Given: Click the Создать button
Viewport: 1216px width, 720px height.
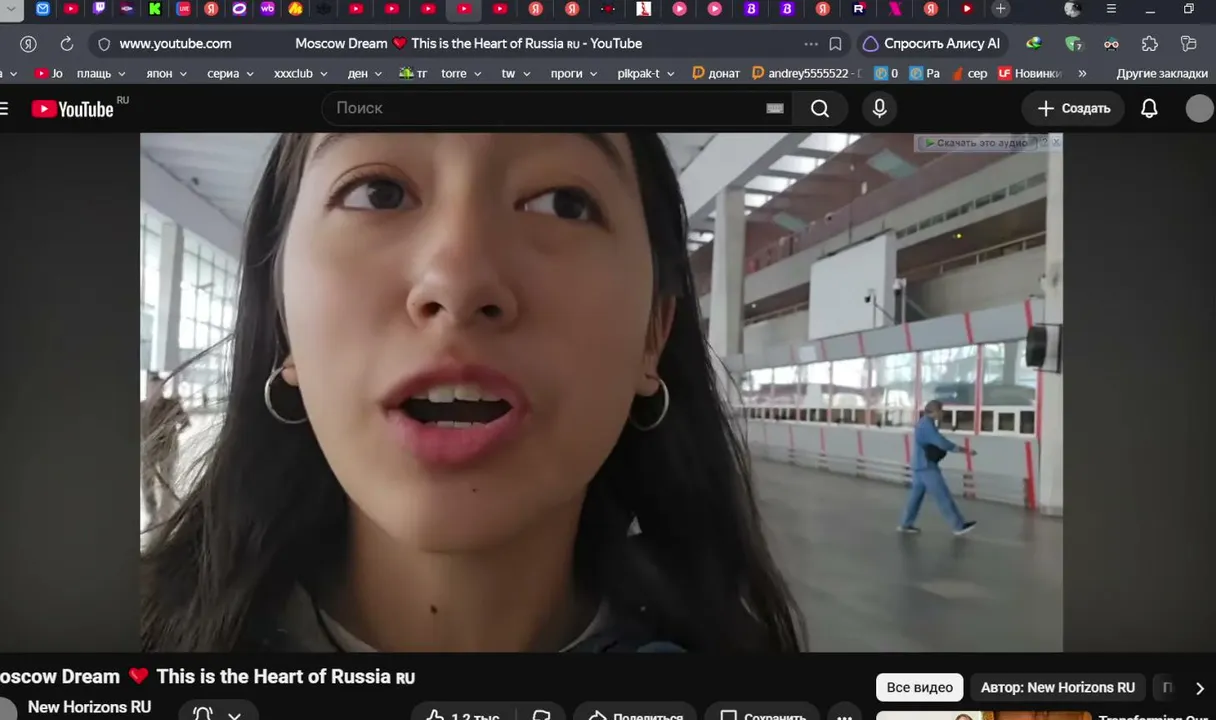Looking at the screenshot, I should [x=1073, y=108].
